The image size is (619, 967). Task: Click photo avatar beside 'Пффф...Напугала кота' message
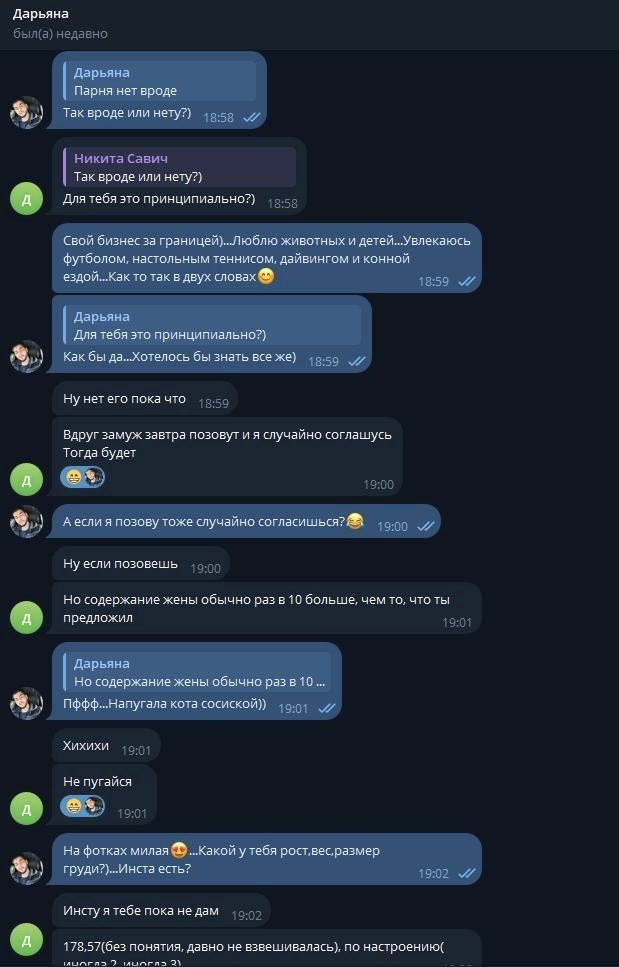tap(26, 703)
